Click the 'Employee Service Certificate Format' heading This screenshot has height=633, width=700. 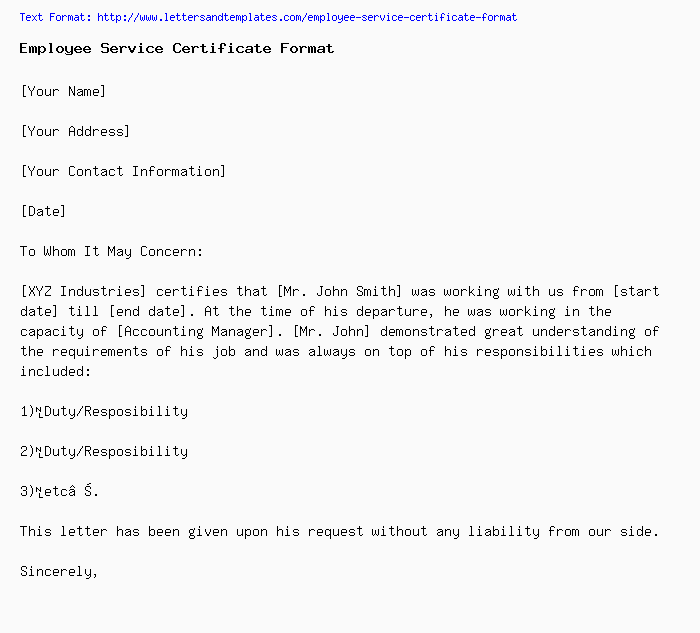[177, 49]
